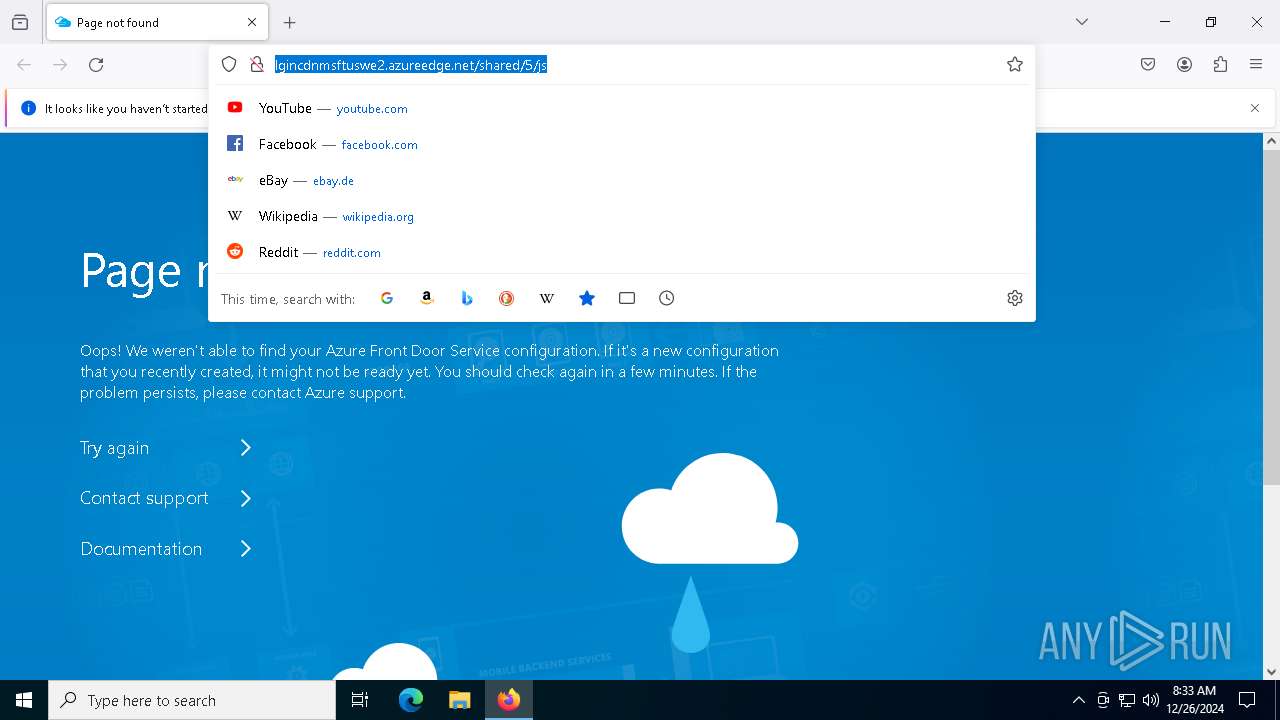The height and width of the screenshot is (720, 1280).
Task: Search in Bookmarks star icon
Action: point(587,298)
